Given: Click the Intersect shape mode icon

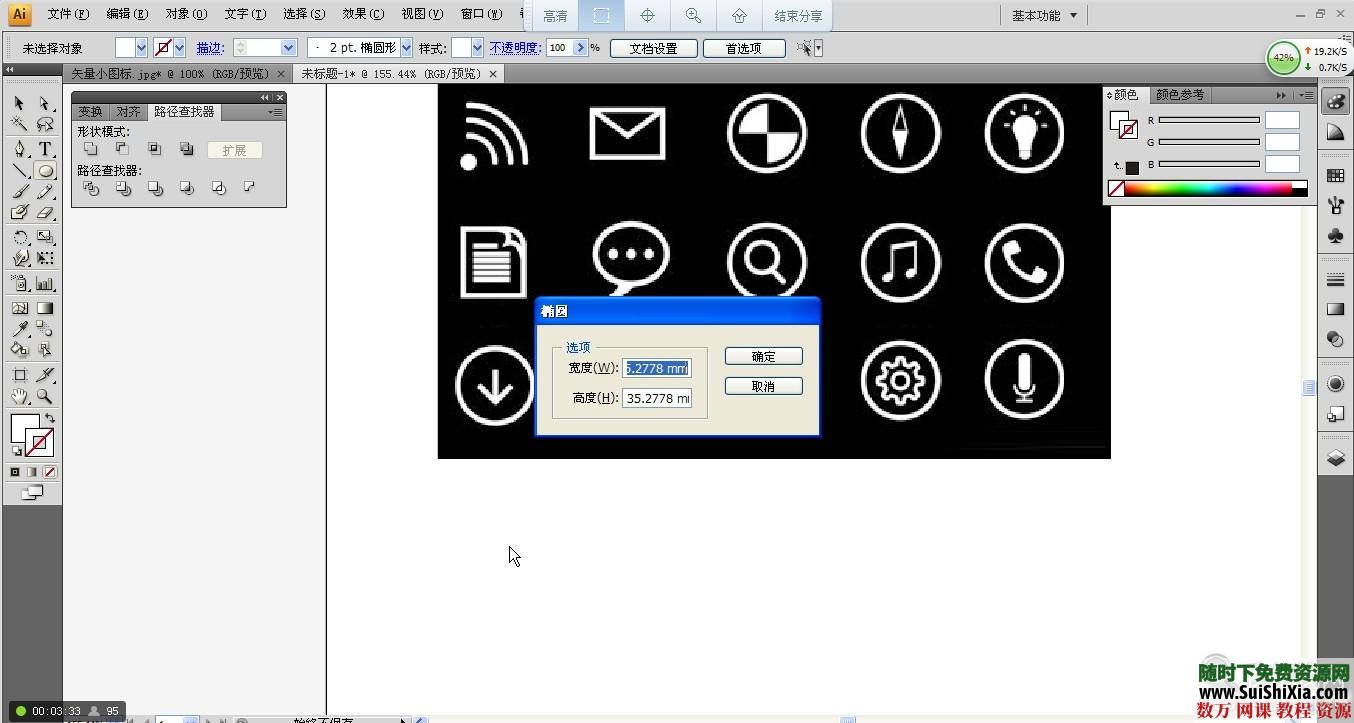Looking at the screenshot, I should click(x=154, y=149).
